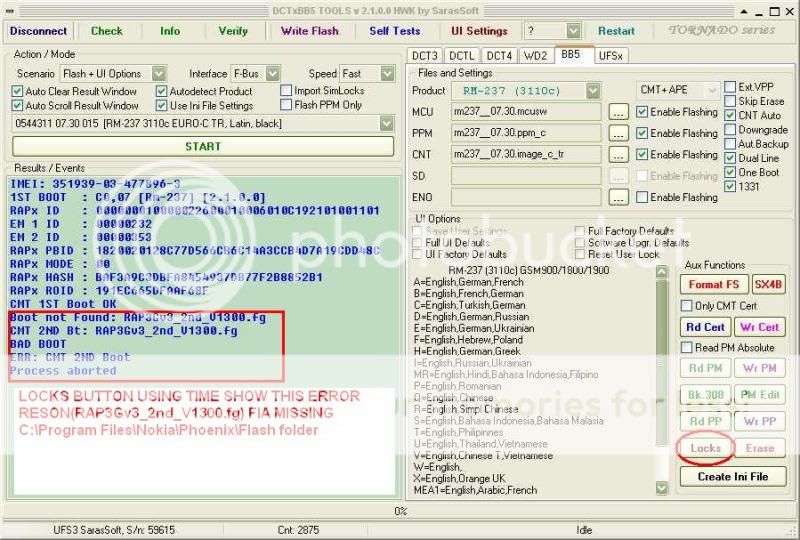Toggle Autodetect Product checkbox
800x540 pixels.
point(161,91)
